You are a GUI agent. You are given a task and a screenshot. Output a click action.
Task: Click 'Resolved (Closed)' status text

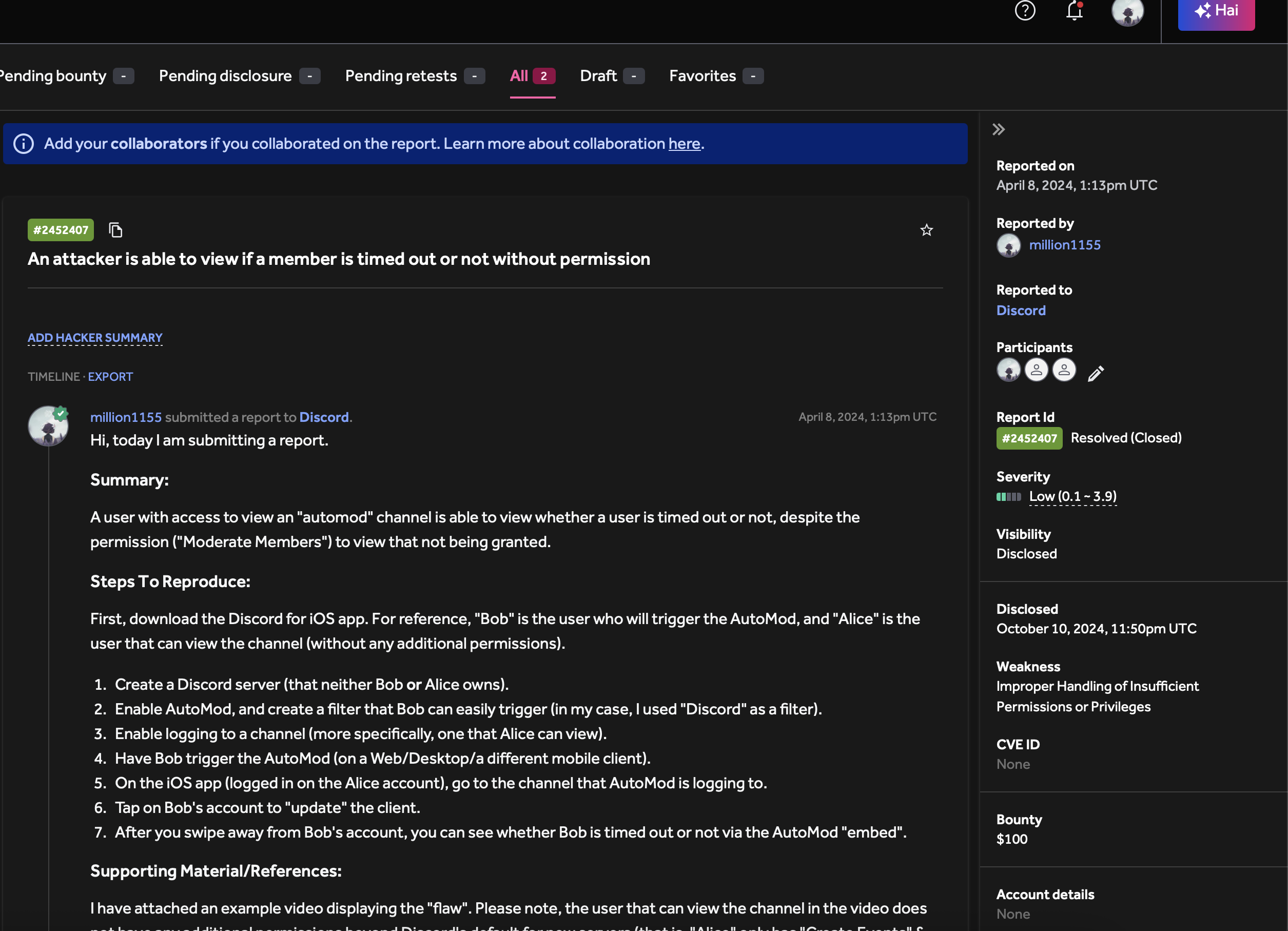1125,438
